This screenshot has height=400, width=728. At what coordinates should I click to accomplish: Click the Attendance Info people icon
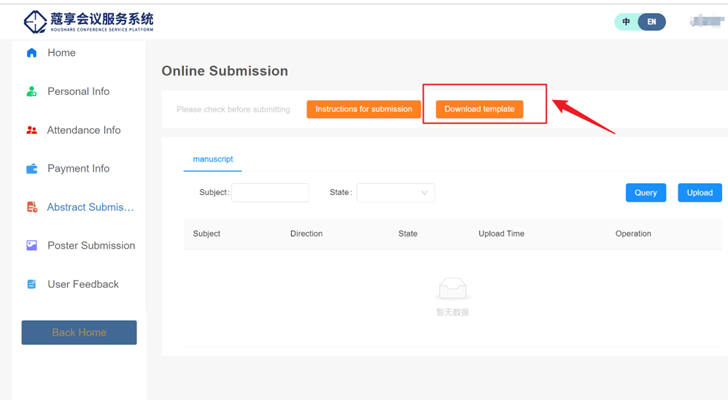[32, 130]
